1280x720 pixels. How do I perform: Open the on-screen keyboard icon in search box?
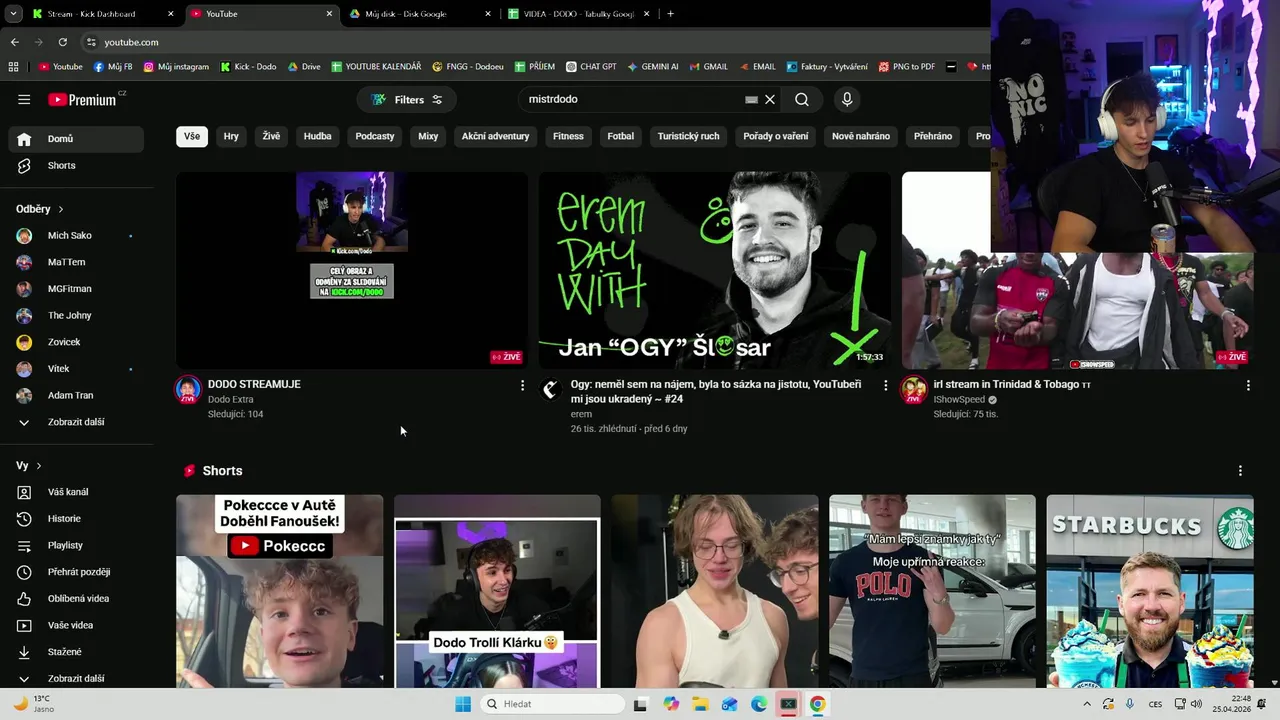pos(751,99)
